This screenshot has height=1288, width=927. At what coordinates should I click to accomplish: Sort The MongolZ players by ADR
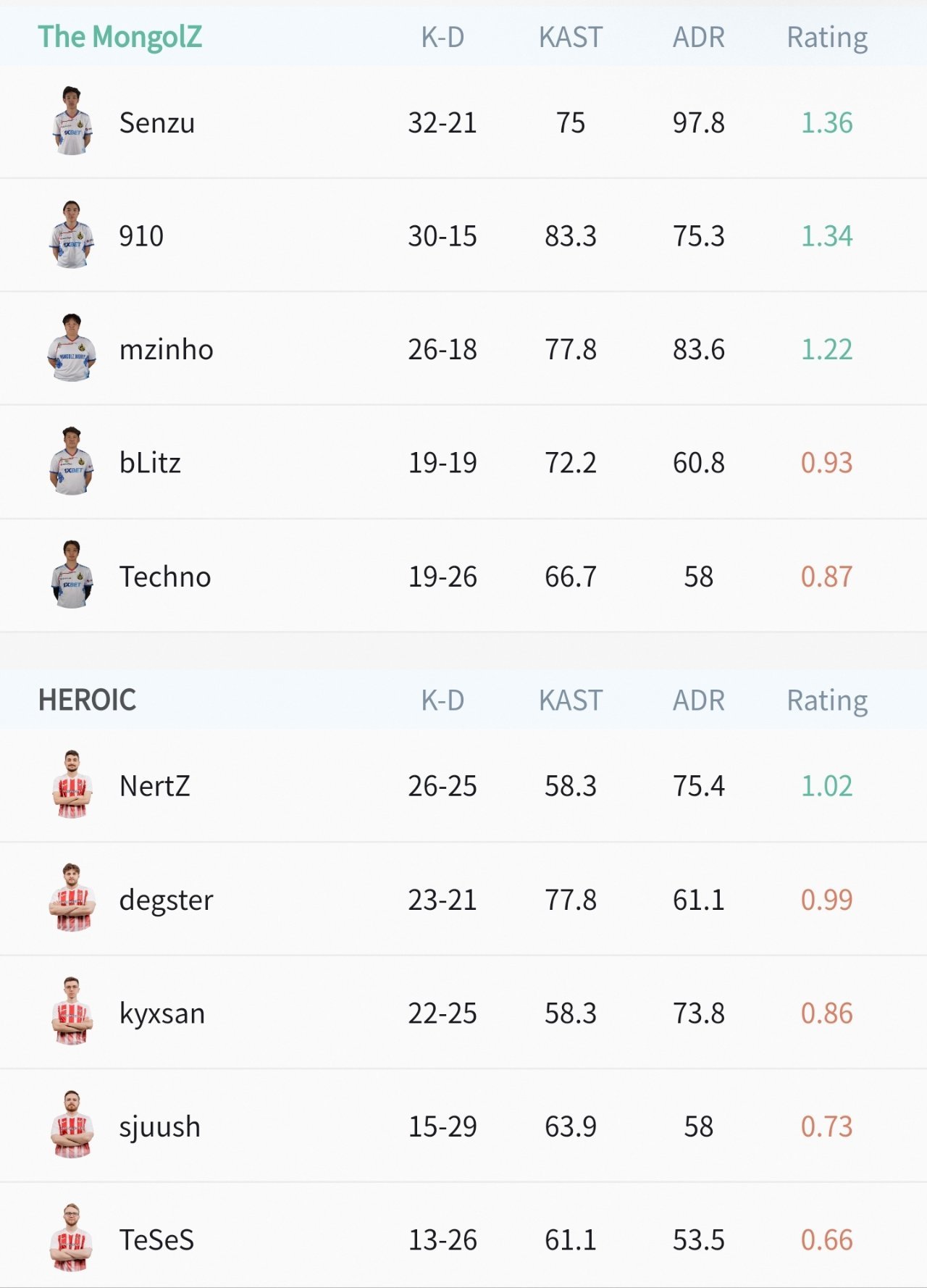(698, 37)
